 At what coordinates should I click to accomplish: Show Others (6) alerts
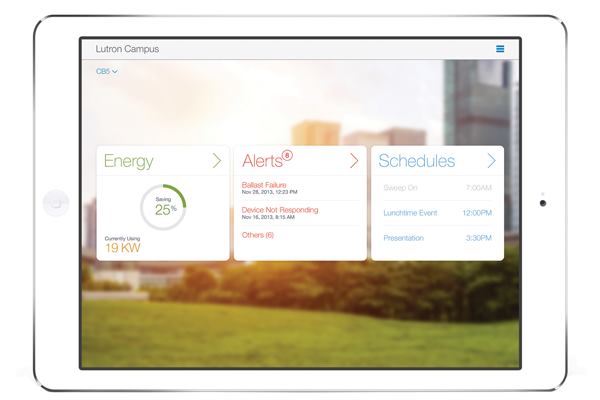pos(258,235)
